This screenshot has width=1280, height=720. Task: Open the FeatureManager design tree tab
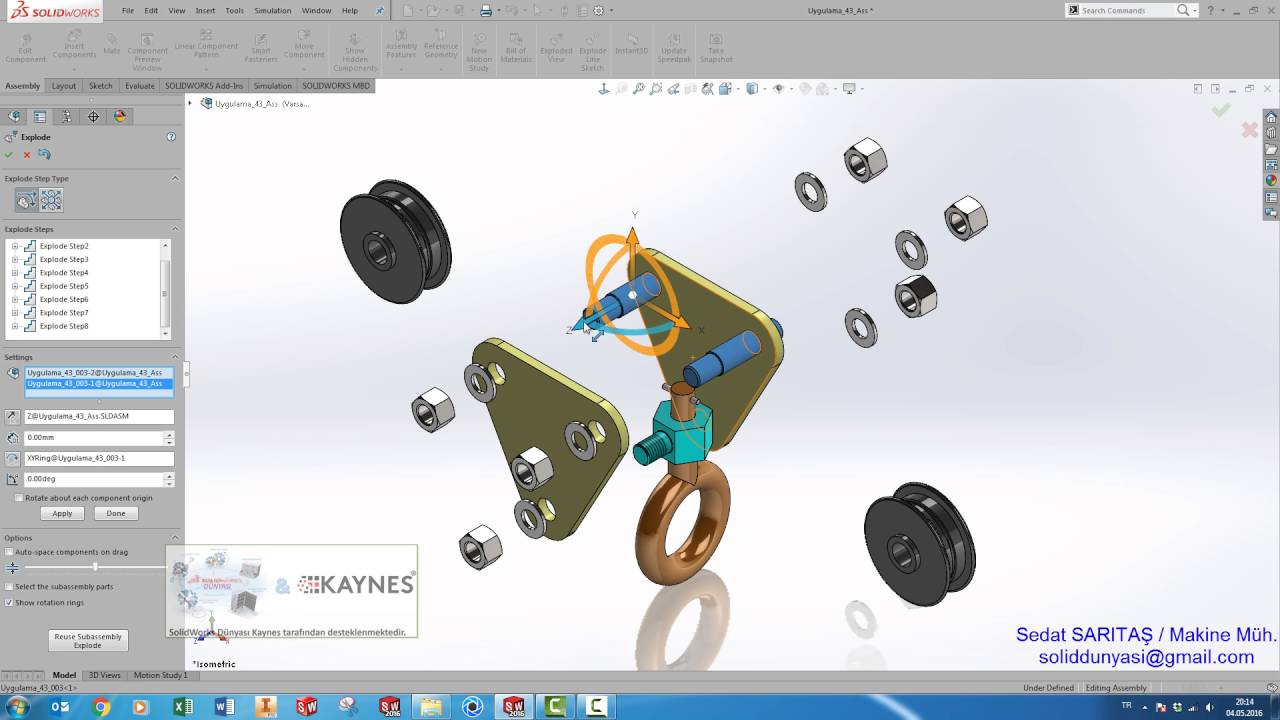14,116
